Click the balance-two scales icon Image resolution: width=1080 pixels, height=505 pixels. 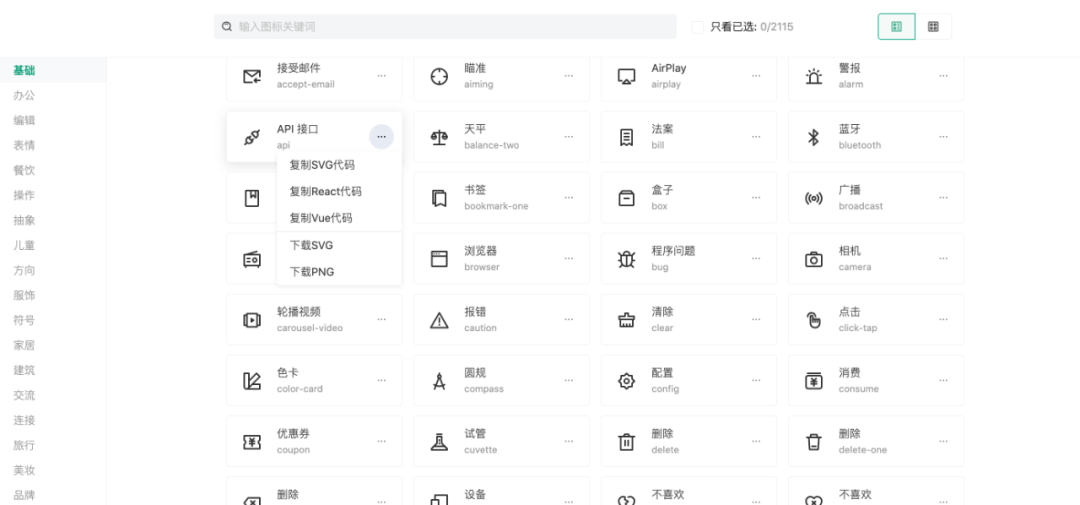[x=439, y=137]
